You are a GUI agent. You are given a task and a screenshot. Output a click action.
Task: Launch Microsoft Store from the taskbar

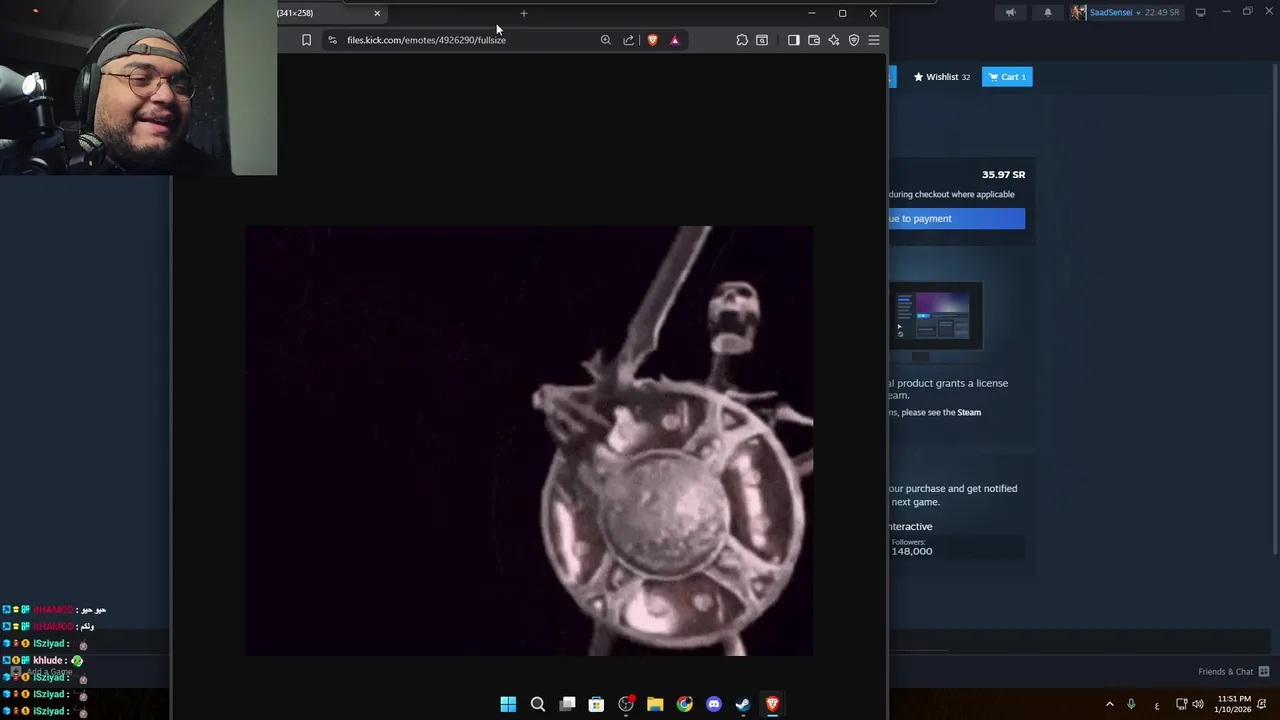(596, 704)
